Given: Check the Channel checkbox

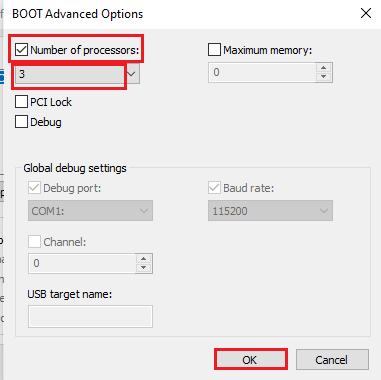Looking at the screenshot, I should pyautogui.click(x=34, y=242).
